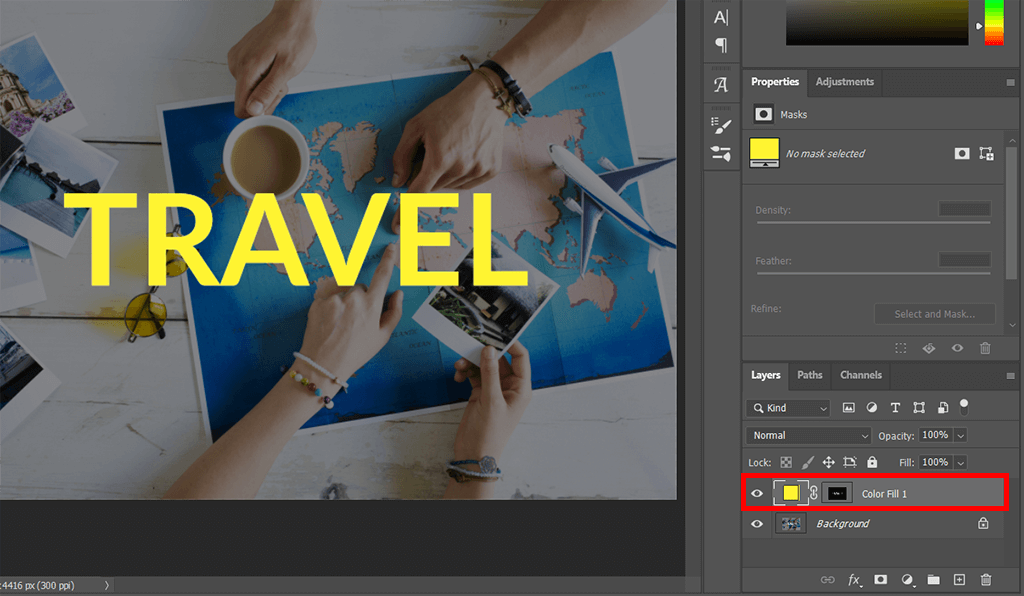Screen dimensions: 1024x596
Task: Add a layer style (fx)
Action: 854,580
